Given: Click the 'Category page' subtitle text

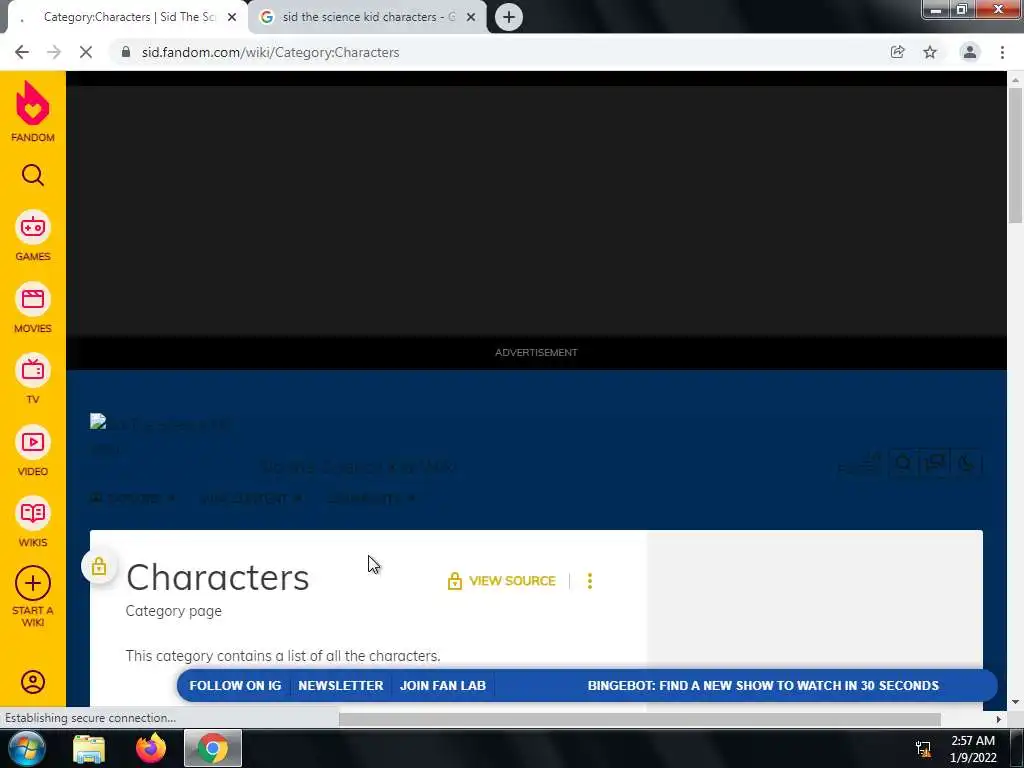Looking at the screenshot, I should 174,611.
